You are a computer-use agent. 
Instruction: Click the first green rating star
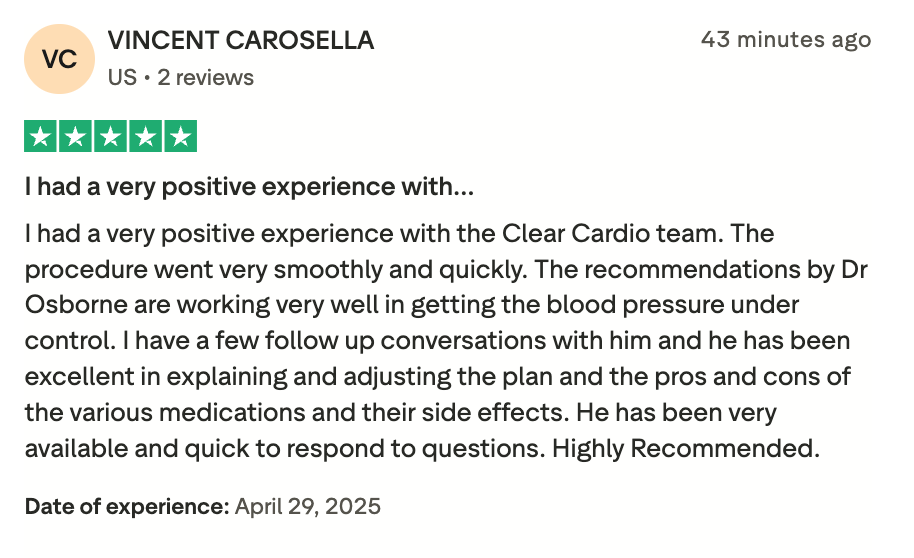[x=40, y=136]
